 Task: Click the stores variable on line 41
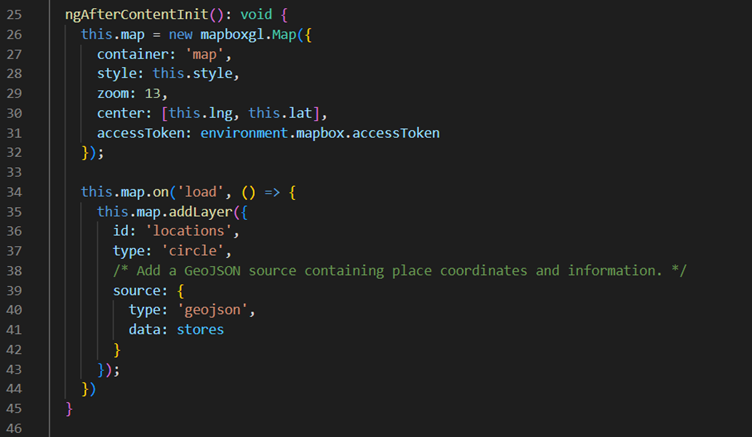click(200, 330)
